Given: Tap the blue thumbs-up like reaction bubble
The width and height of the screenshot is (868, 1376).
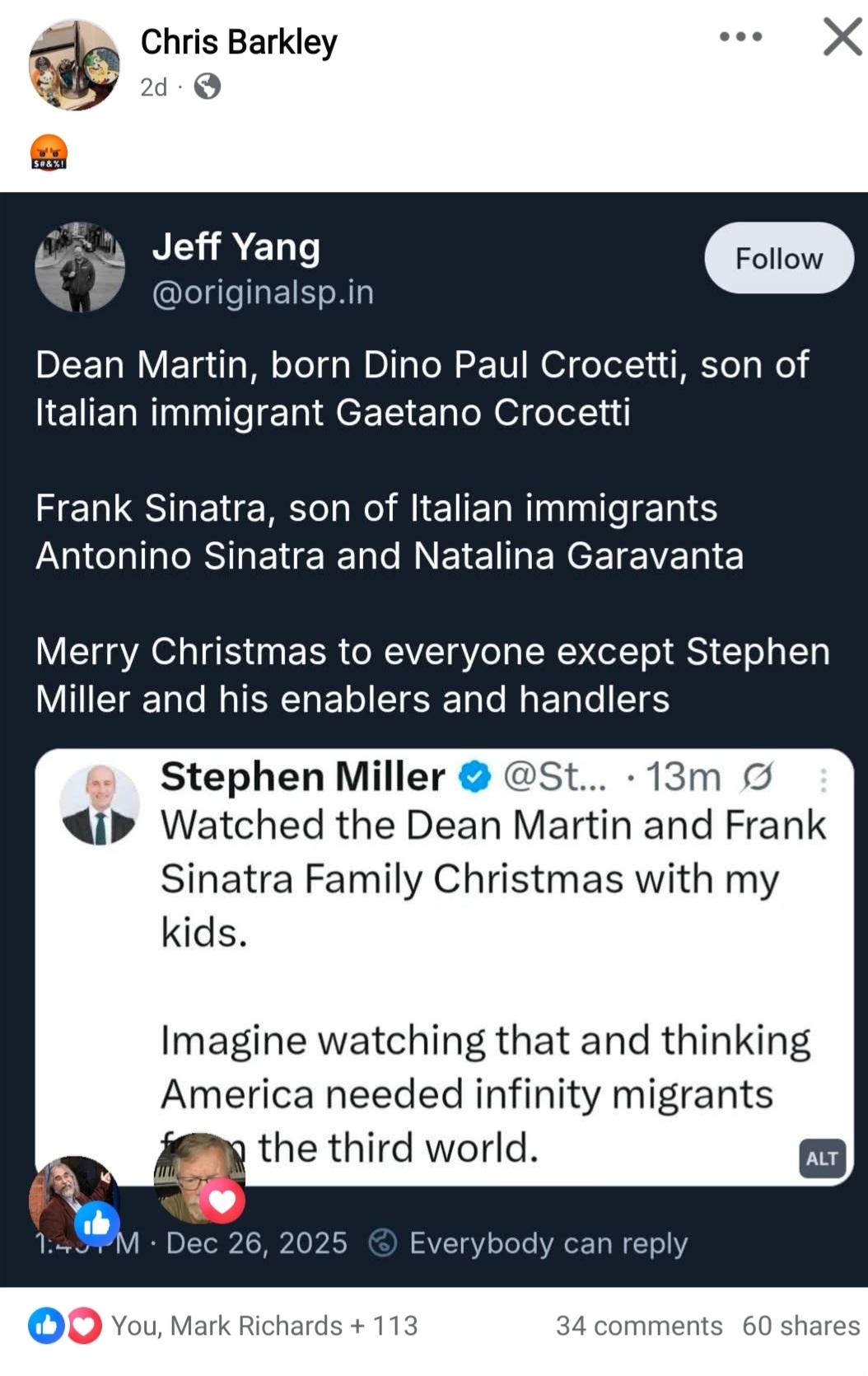Looking at the screenshot, I should (97, 1224).
